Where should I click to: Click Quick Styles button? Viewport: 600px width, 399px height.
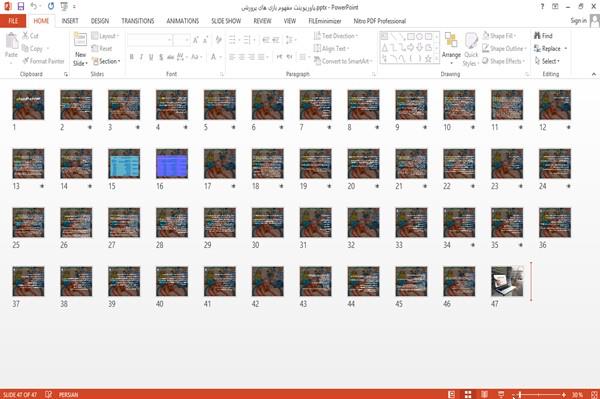click(x=471, y=50)
